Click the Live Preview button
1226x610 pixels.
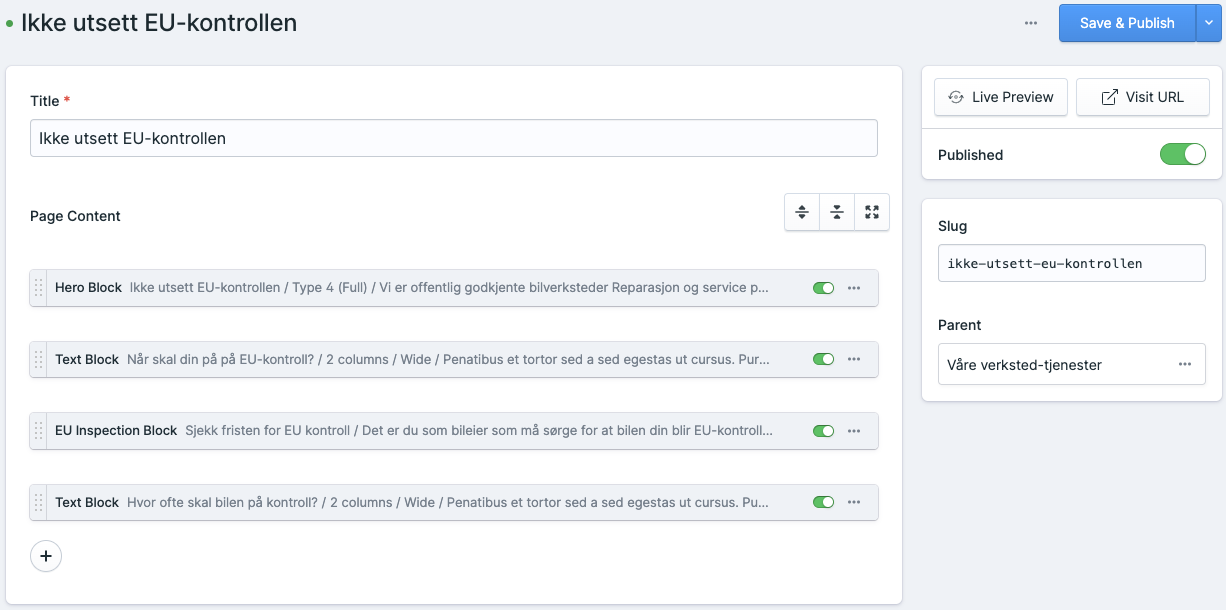point(1001,97)
